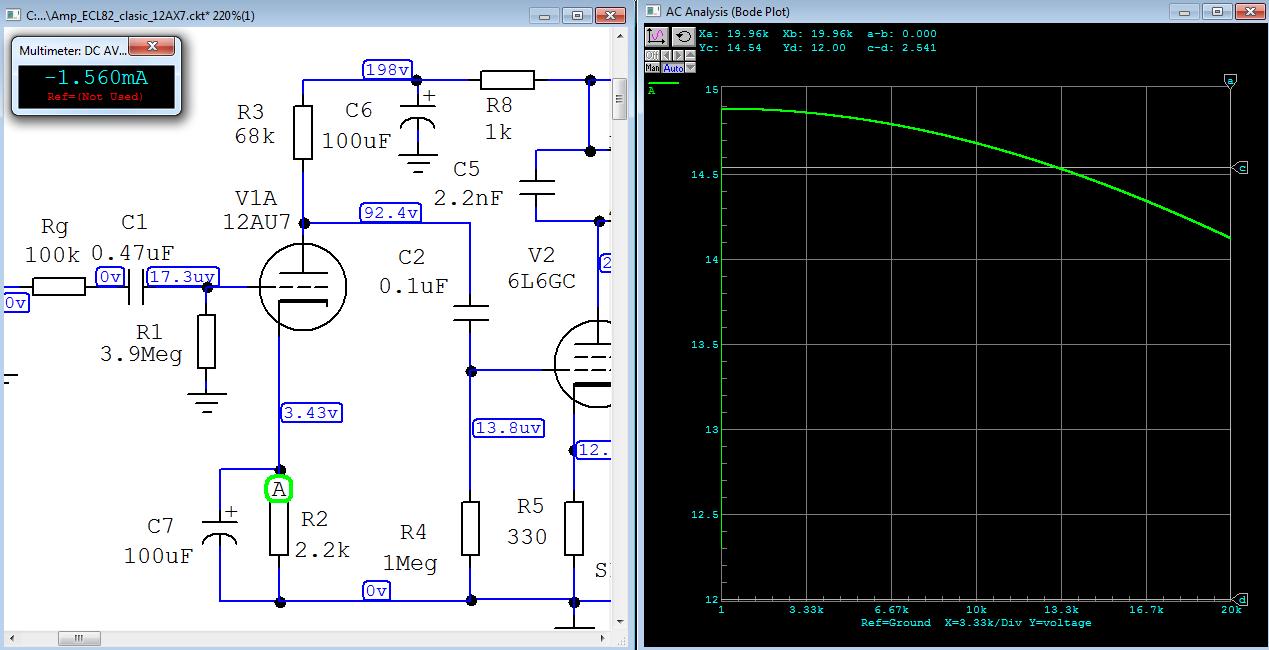This screenshot has width=1269, height=650.
Task: Close the AC Analysis Bode Plot window
Action: (1249, 11)
